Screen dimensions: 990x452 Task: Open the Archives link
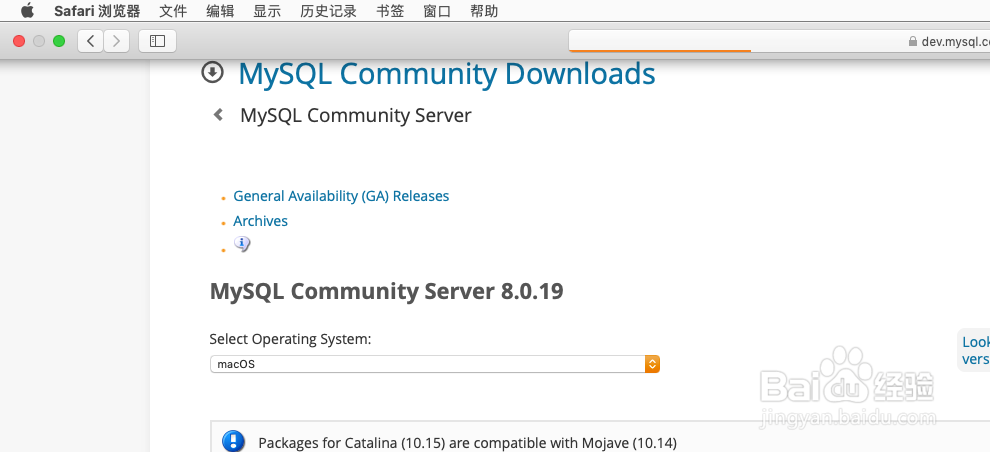260,221
